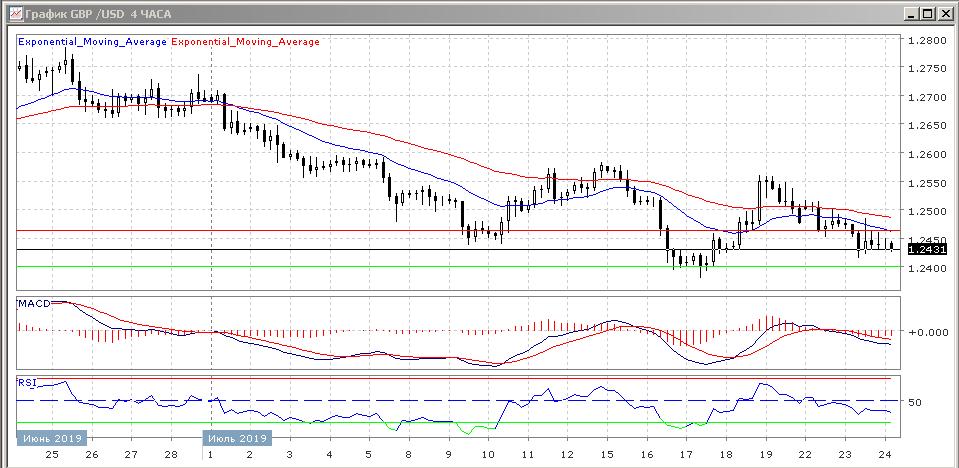The image size is (959, 468).
Task: Select the Июль 2019 timeline label
Action: click(237, 439)
